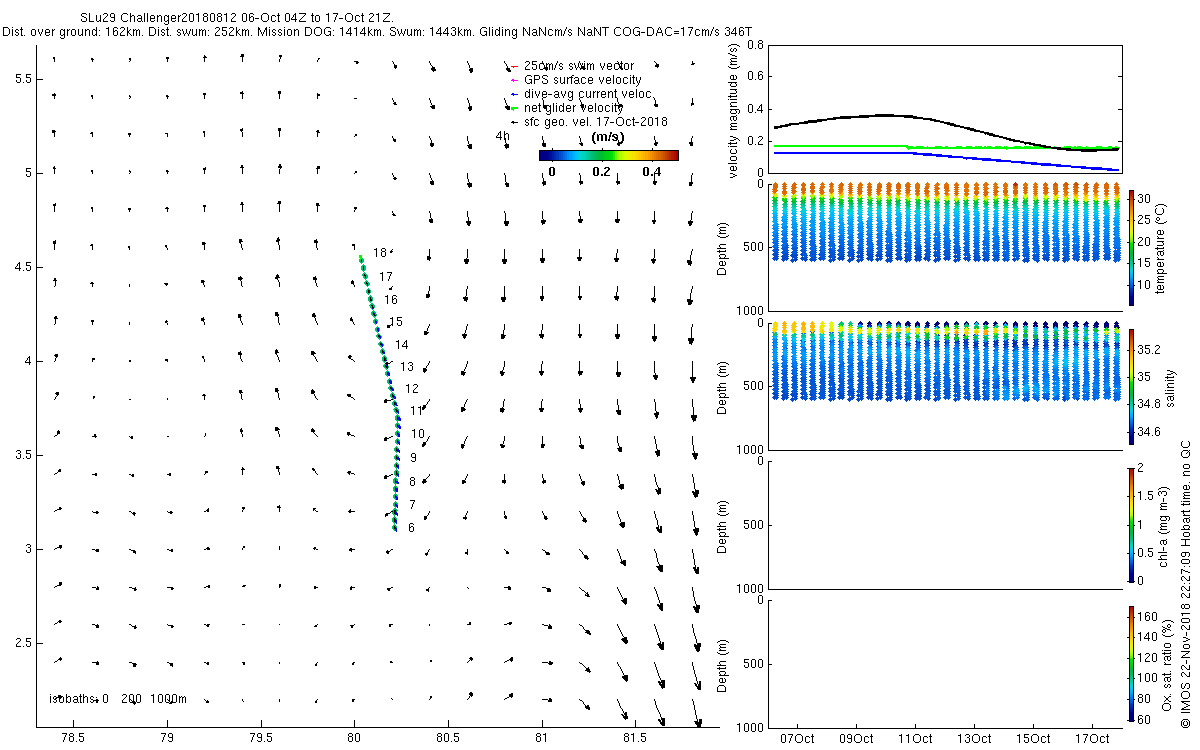Click the '(m/s)' label above the speed colorbar
1200x750 pixels.
pos(608,137)
